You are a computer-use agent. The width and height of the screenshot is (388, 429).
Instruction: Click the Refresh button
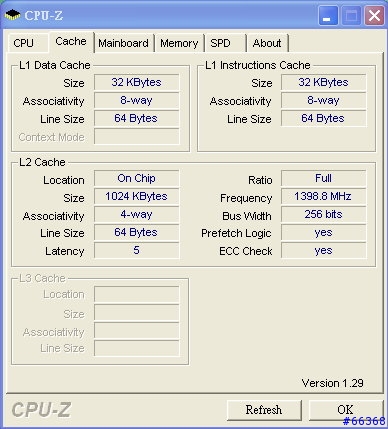pyautogui.click(x=264, y=410)
